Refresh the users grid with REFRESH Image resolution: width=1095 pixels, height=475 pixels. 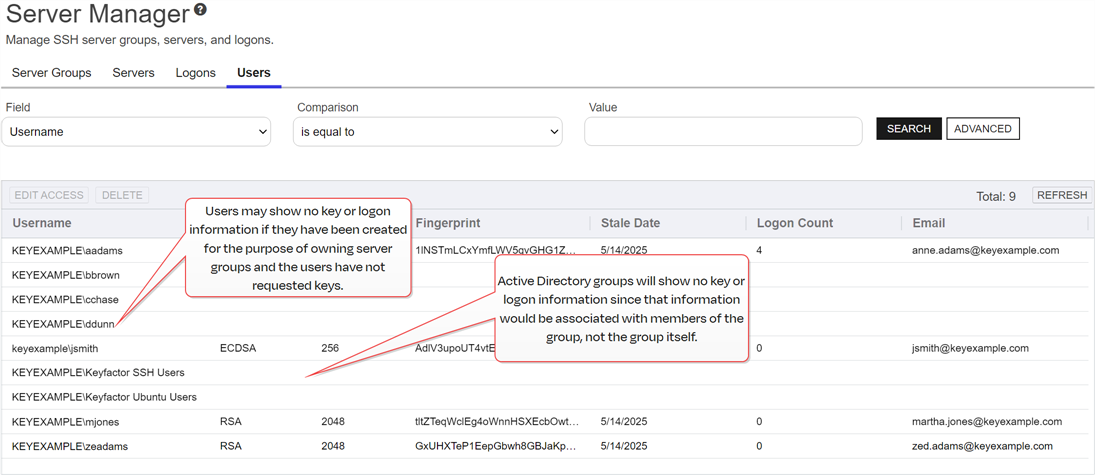(x=1061, y=196)
